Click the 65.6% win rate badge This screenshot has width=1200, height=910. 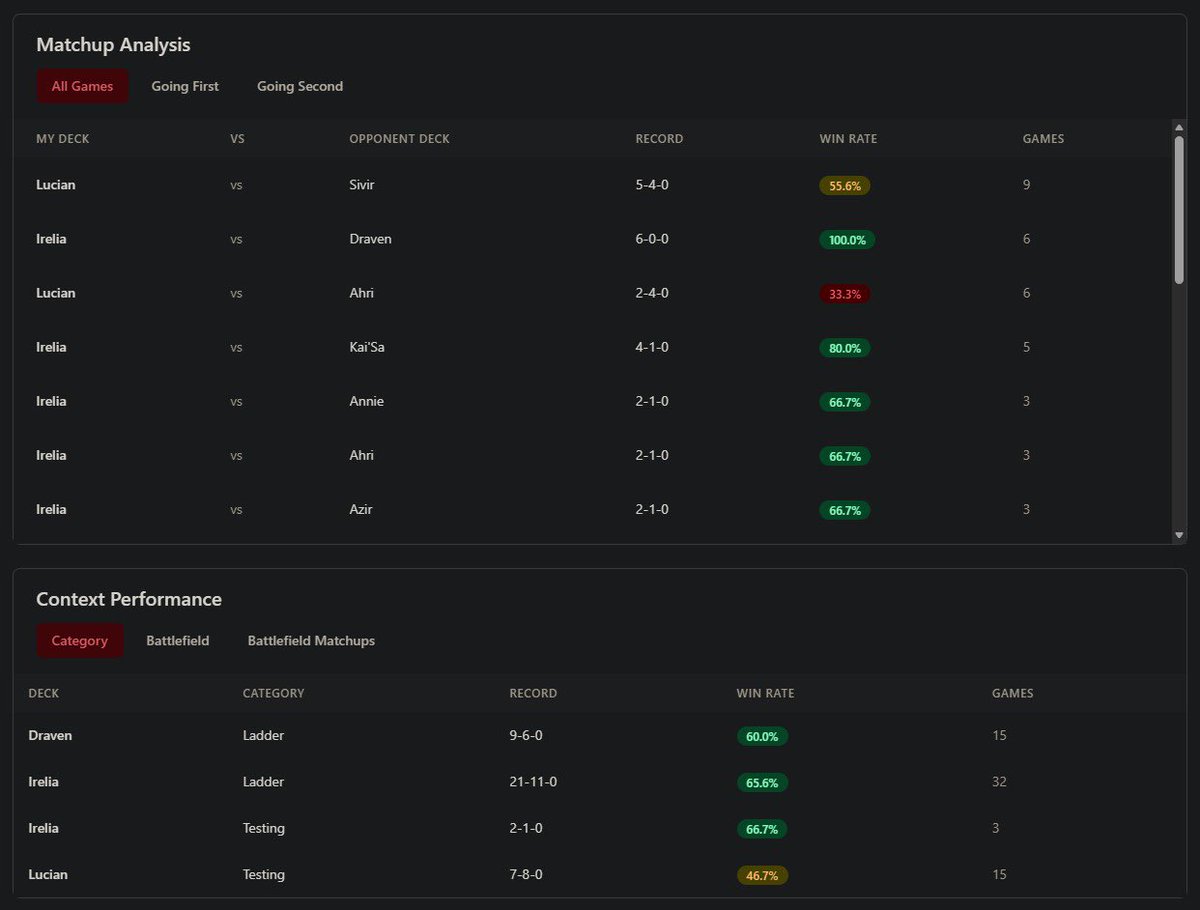point(762,783)
